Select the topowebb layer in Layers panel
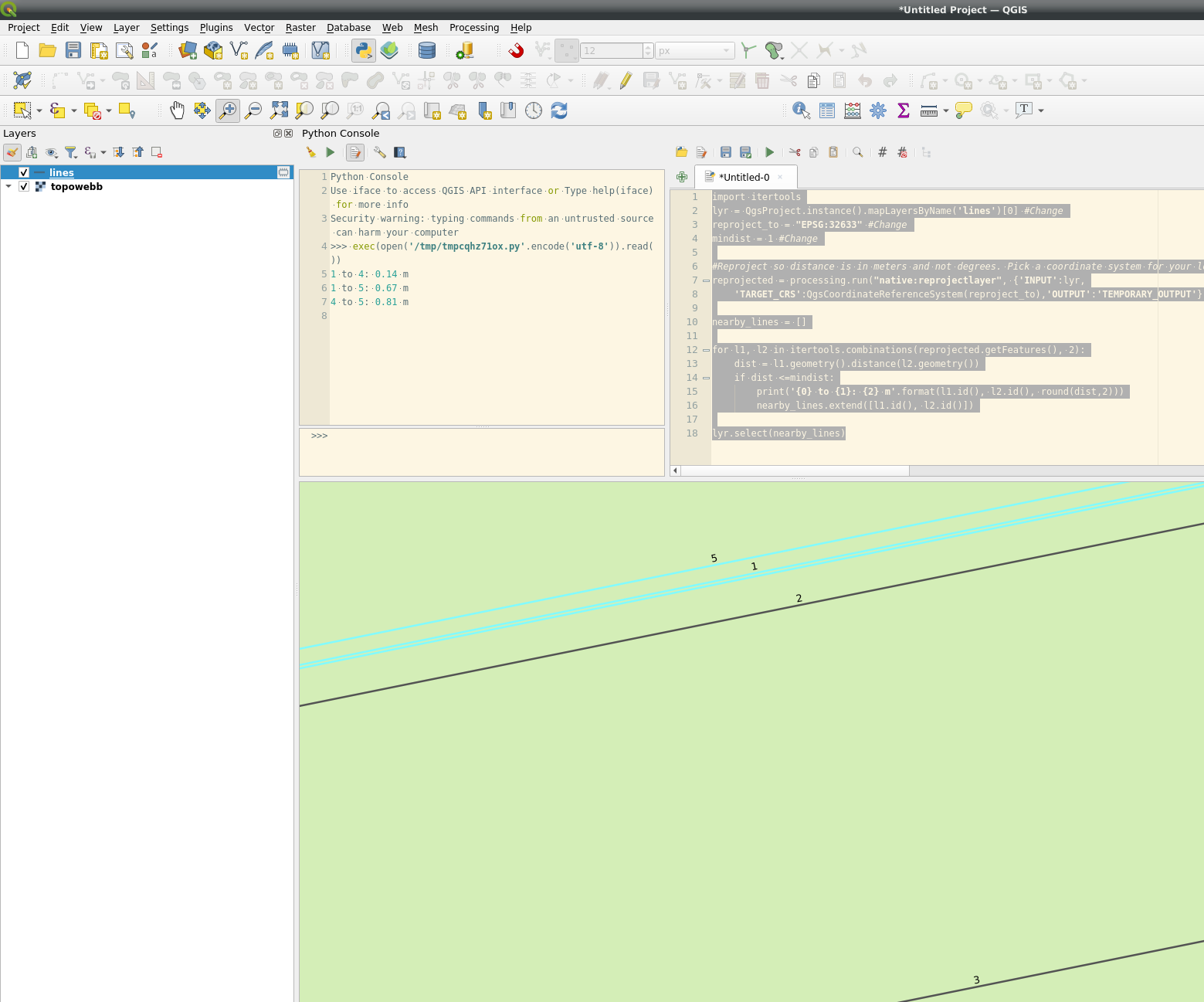This screenshot has height=1002, width=1204. click(76, 186)
